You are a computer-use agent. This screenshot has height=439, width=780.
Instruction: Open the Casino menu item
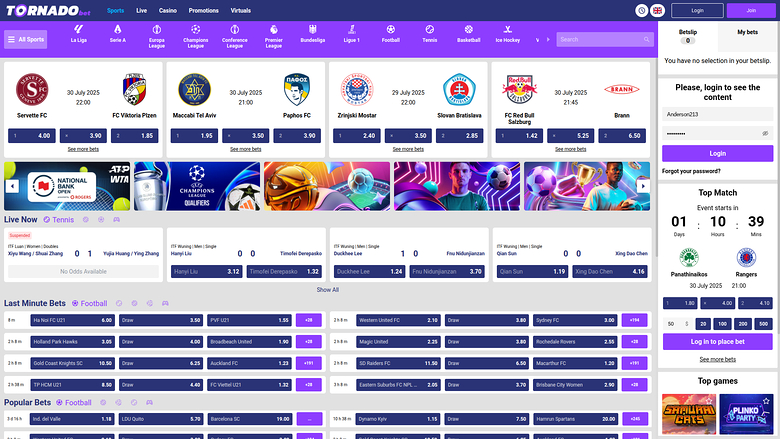[x=168, y=10]
